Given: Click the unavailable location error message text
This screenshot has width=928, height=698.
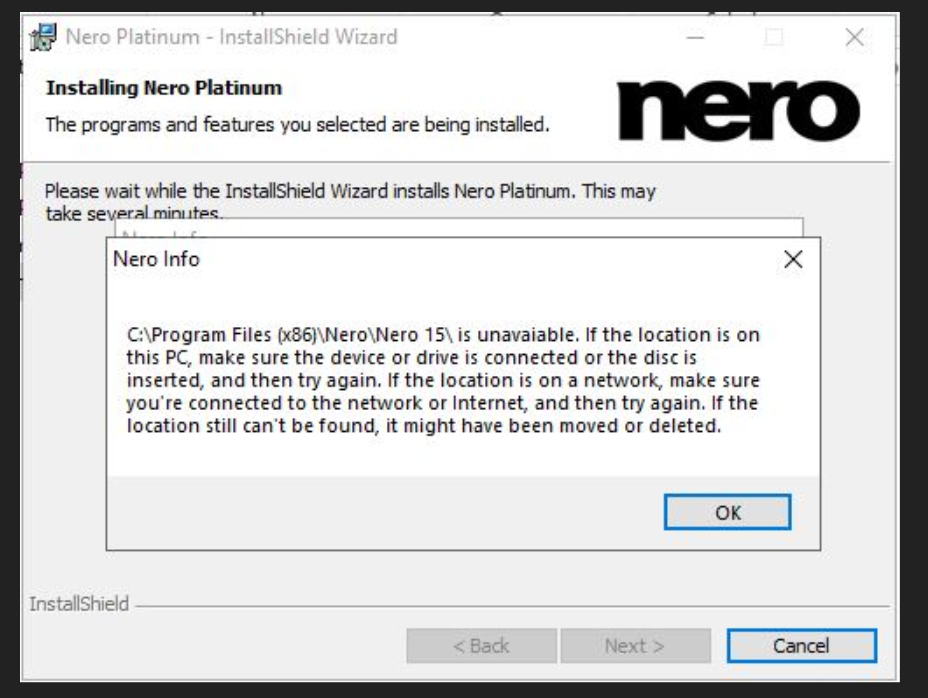Looking at the screenshot, I should pyautogui.click(x=443, y=380).
